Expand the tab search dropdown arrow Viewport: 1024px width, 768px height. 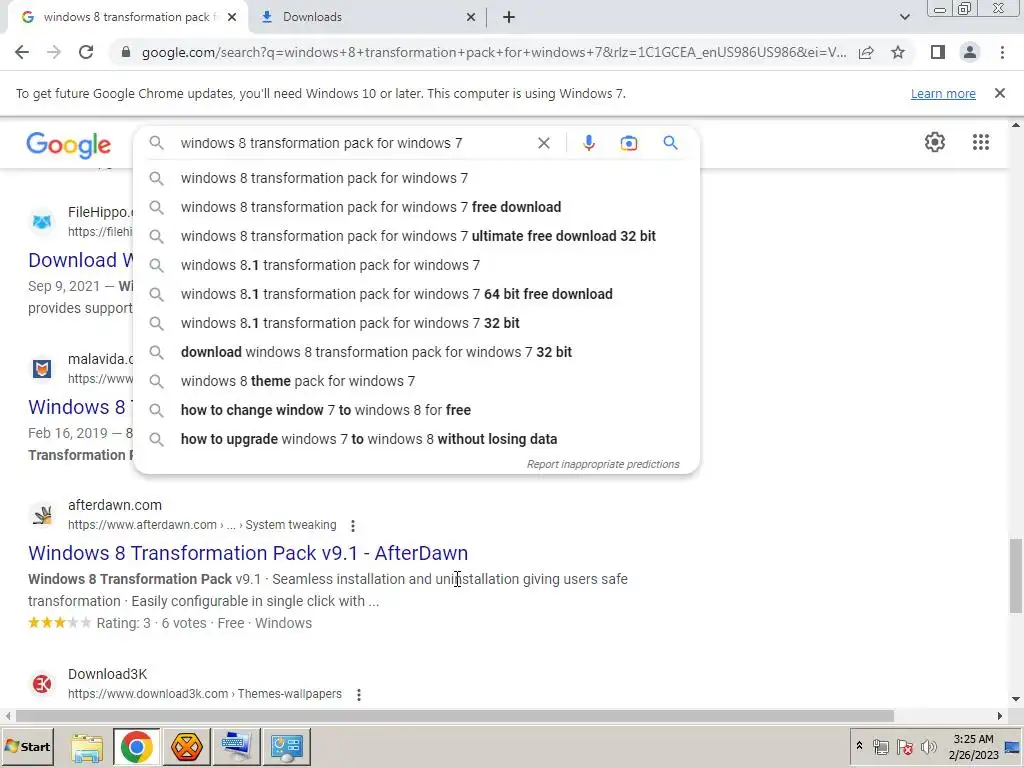(904, 17)
